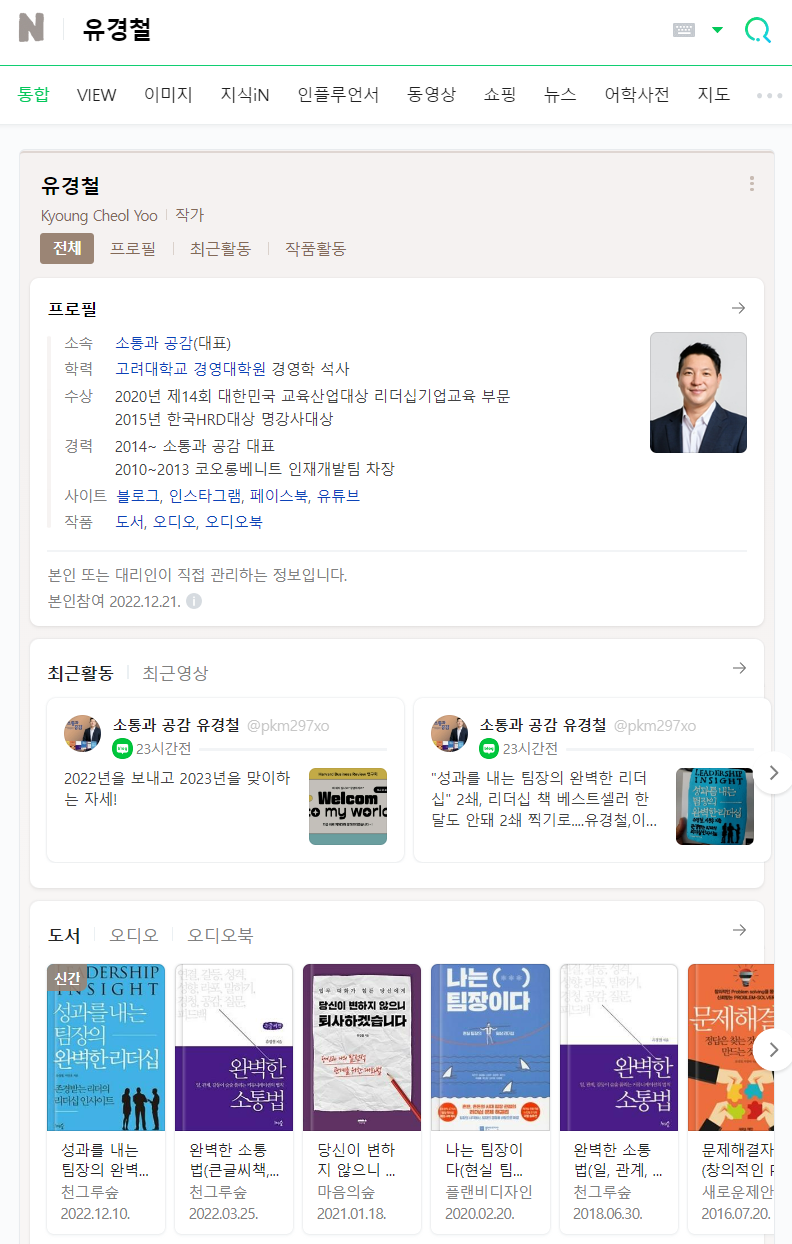The image size is (792, 1244).
Task: Switch to the 최근영상 tab
Action: tap(175, 673)
